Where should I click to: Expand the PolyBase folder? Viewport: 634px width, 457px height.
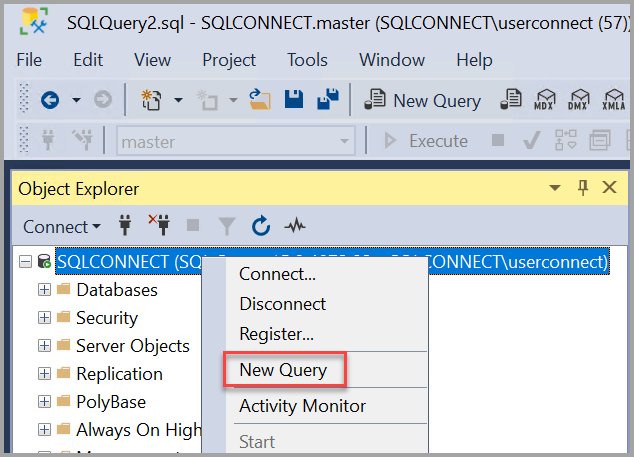[x=44, y=401]
